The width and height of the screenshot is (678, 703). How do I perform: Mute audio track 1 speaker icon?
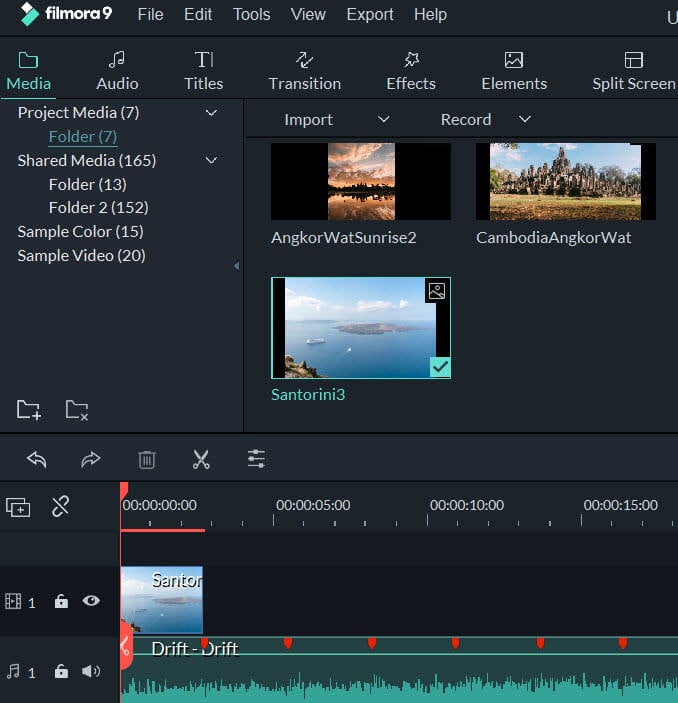tap(91, 671)
